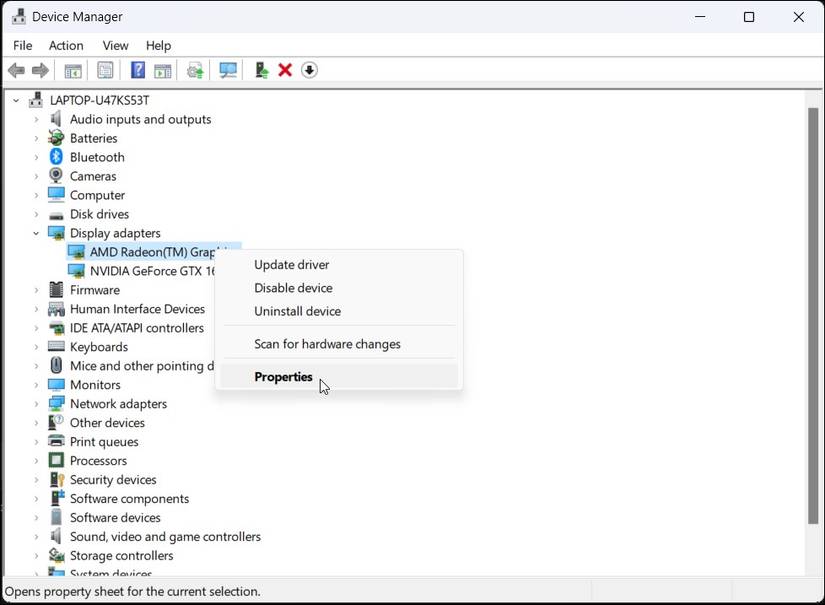This screenshot has width=825, height=605.
Task: Select Properties from the context menu
Action: tap(283, 377)
